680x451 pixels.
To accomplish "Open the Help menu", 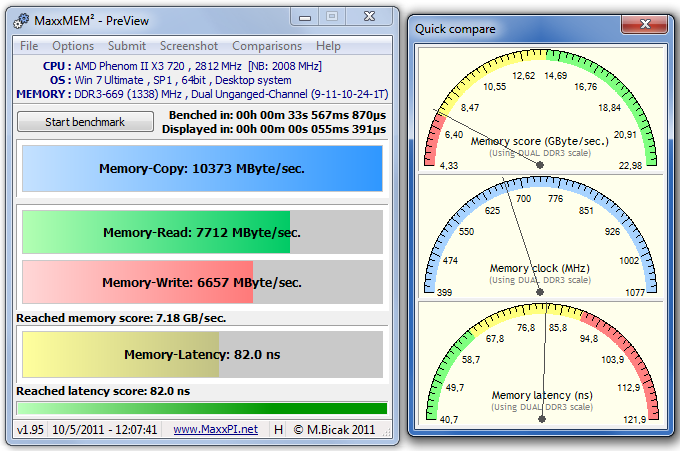I will coord(328,46).
